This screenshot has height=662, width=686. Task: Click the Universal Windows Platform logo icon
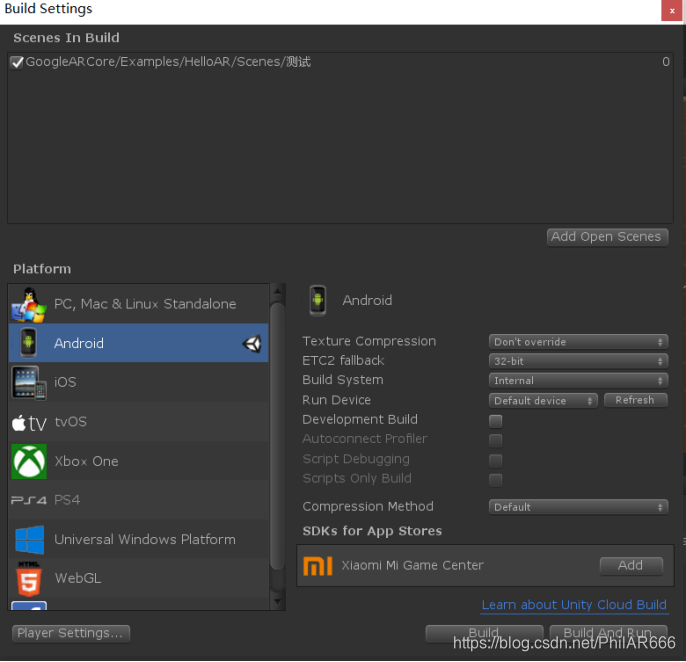[x=29, y=539]
